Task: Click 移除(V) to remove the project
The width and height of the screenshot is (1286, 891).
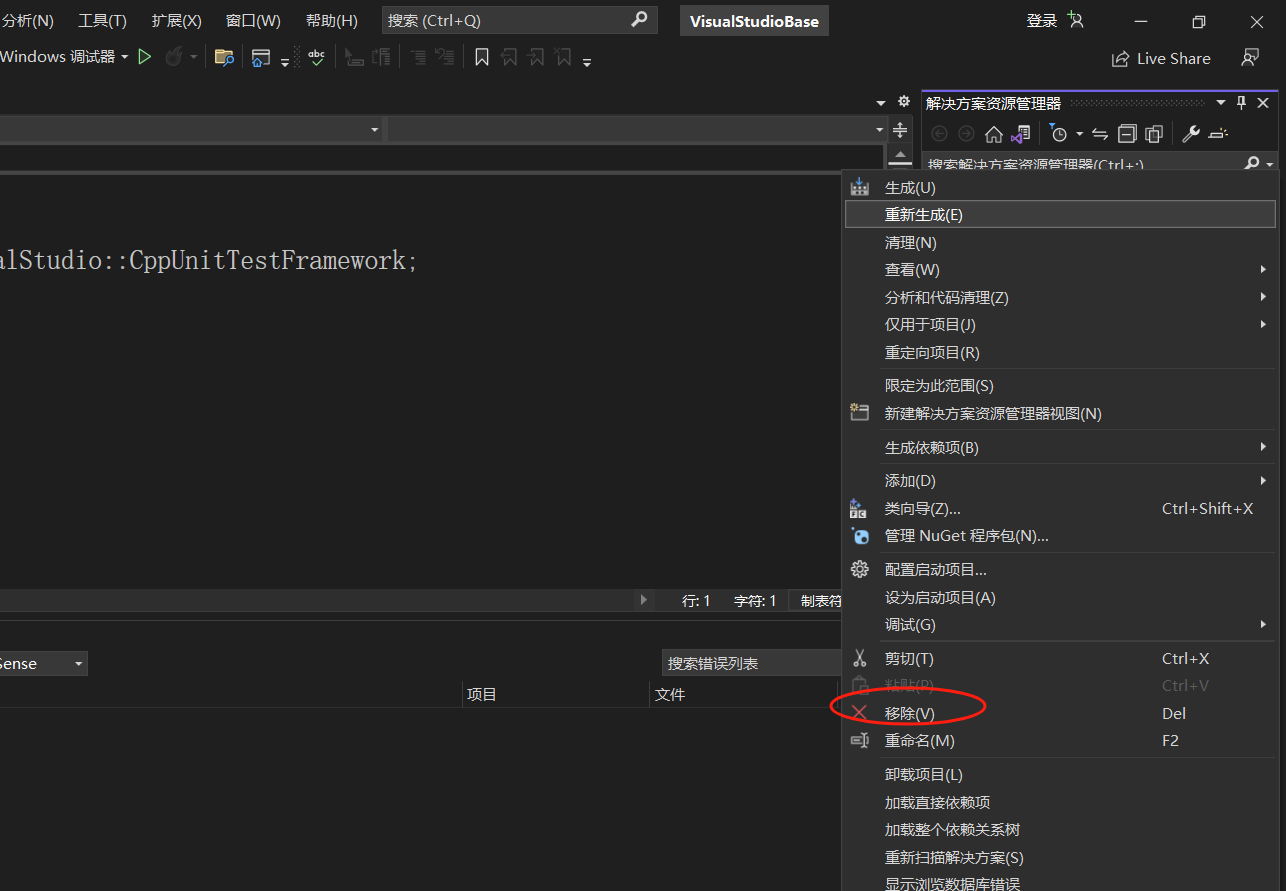Action: pyautogui.click(x=1060, y=713)
